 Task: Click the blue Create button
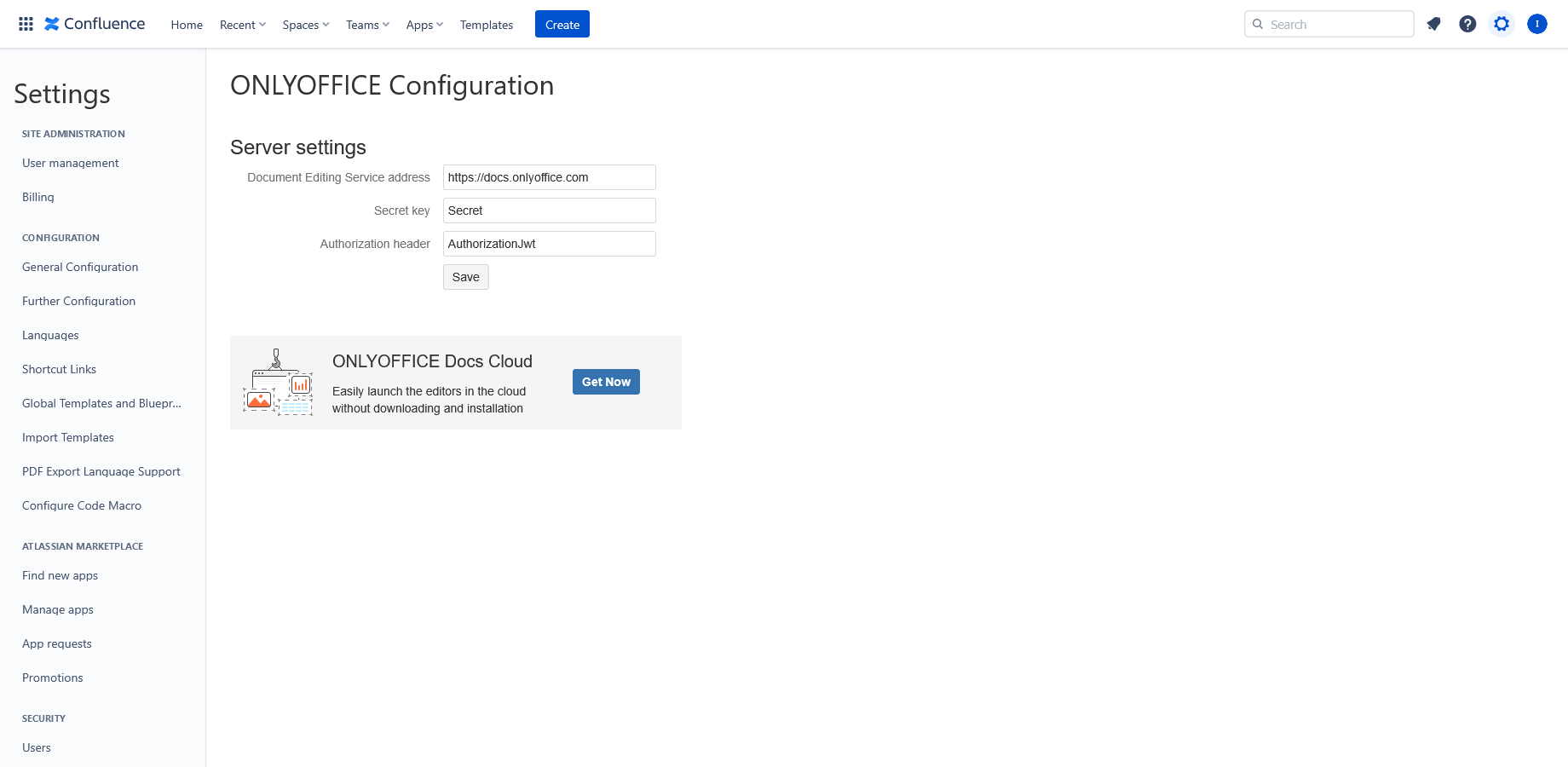[x=562, y=24]
